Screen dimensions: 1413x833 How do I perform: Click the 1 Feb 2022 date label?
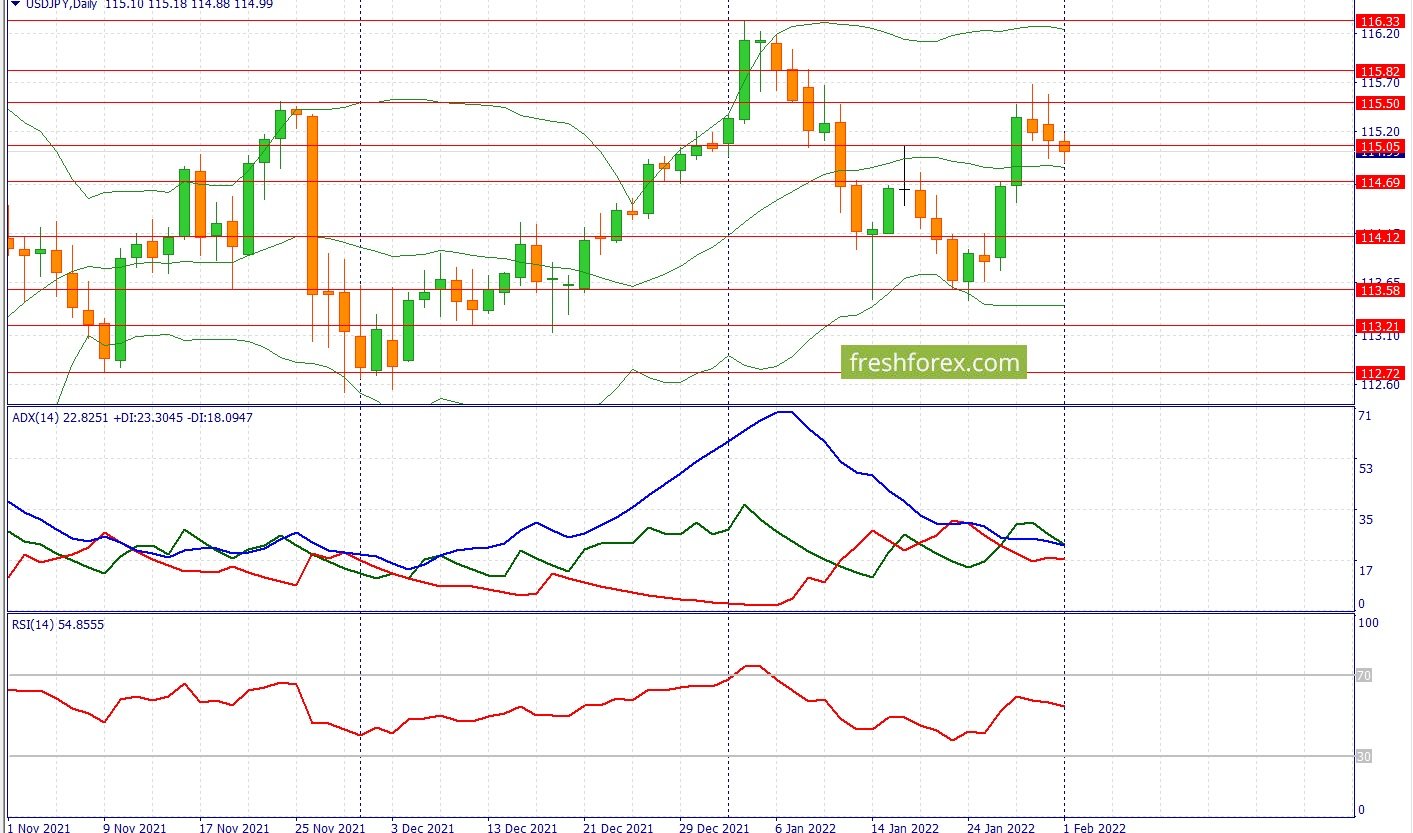pyautogui.click(x=1094, y=828)
